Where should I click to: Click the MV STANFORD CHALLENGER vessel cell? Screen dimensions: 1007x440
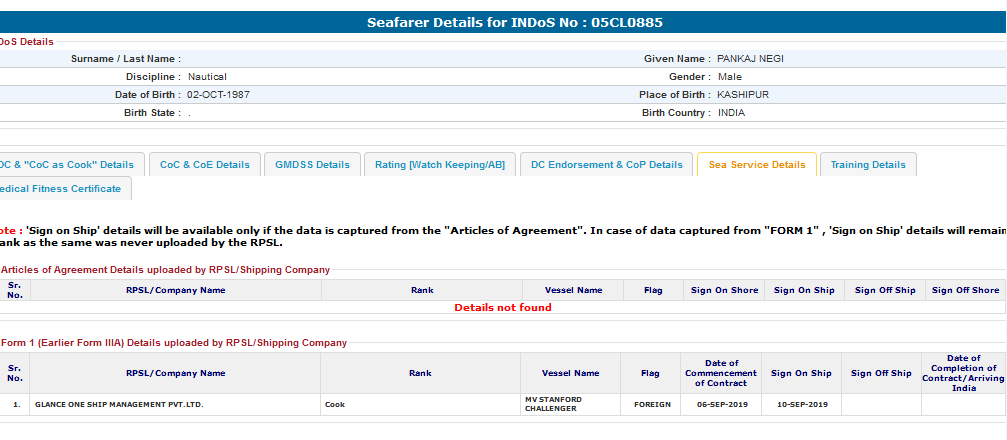(552, 405)
